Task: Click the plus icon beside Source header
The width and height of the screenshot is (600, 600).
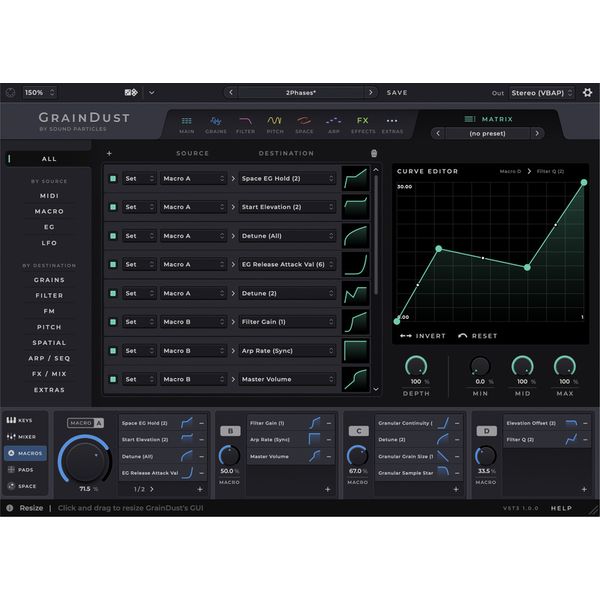Action: [x=109, y=153]
